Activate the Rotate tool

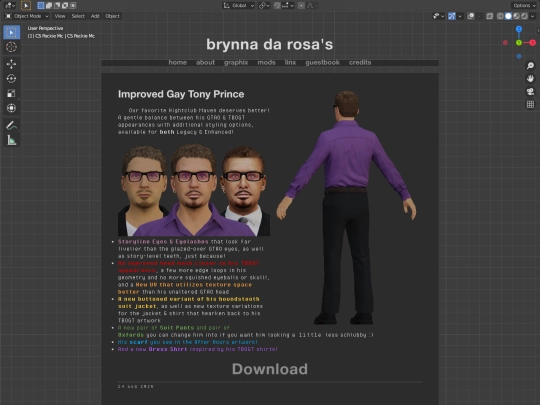click(11, 79)
